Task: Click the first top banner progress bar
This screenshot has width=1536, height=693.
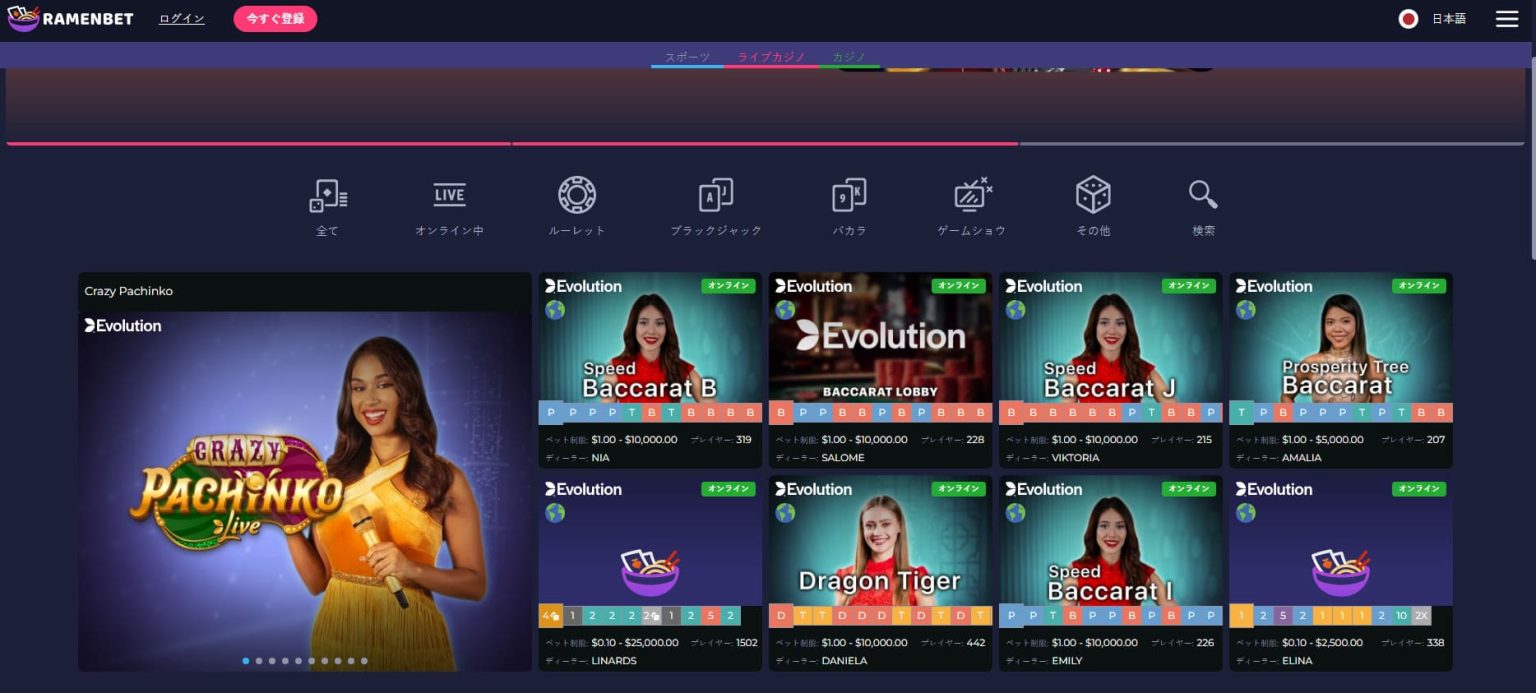Action: [259, 144]
